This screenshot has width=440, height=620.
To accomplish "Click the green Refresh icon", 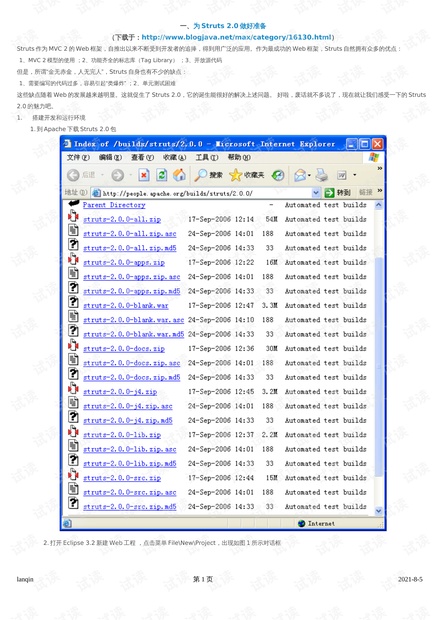I will pos(161,175).
